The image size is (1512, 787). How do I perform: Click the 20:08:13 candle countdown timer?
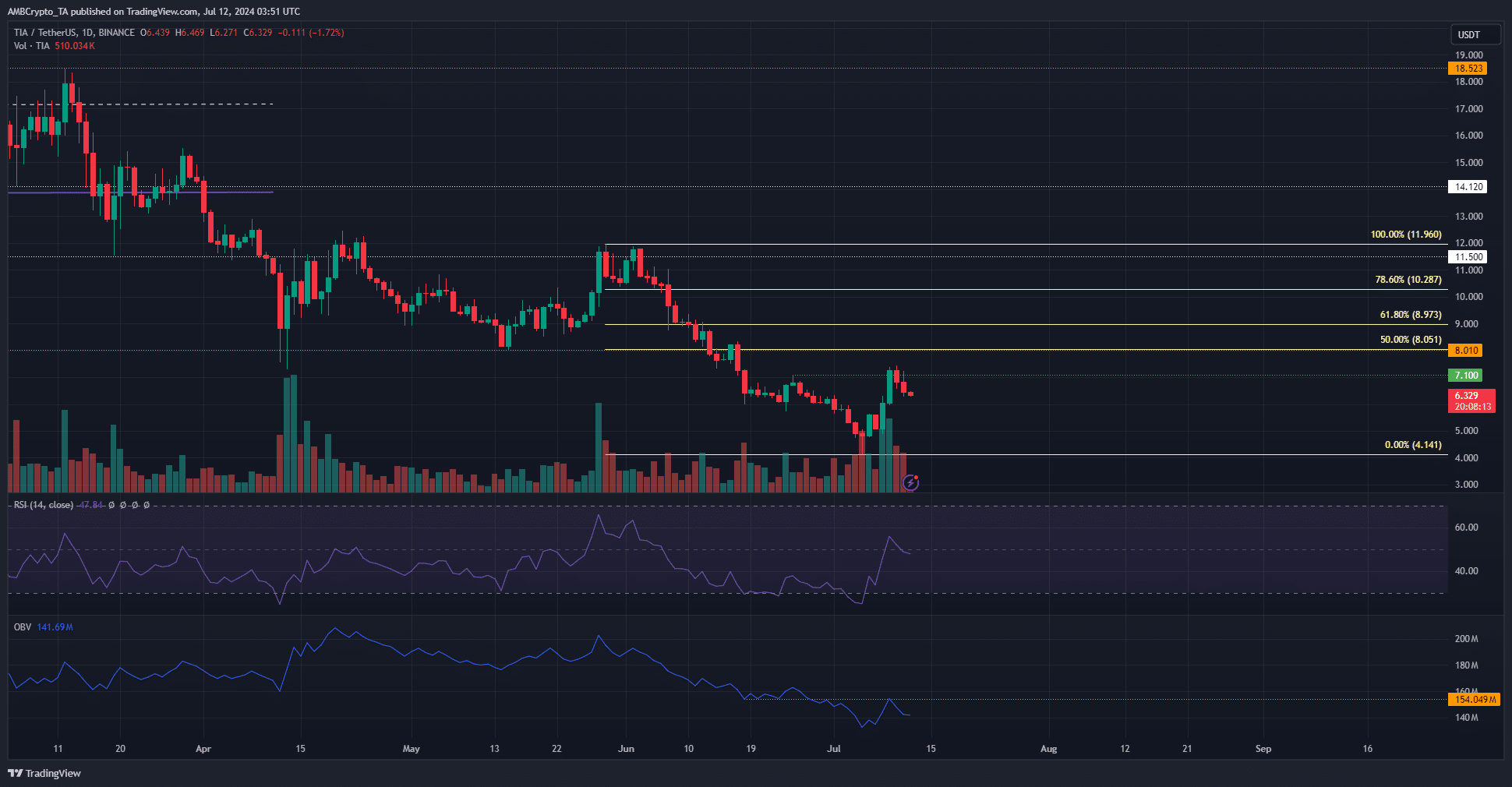click(1472, 407)
